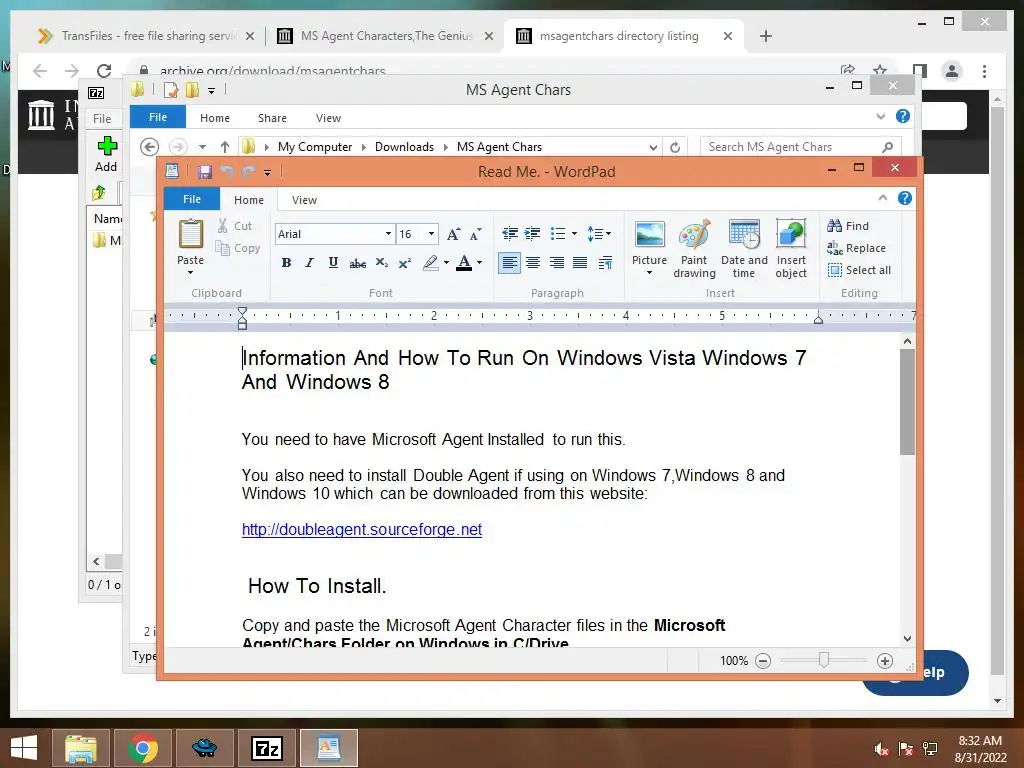Toggle Italic formatting
This screenshot has height=768, width=1024.
pos(310,263)
